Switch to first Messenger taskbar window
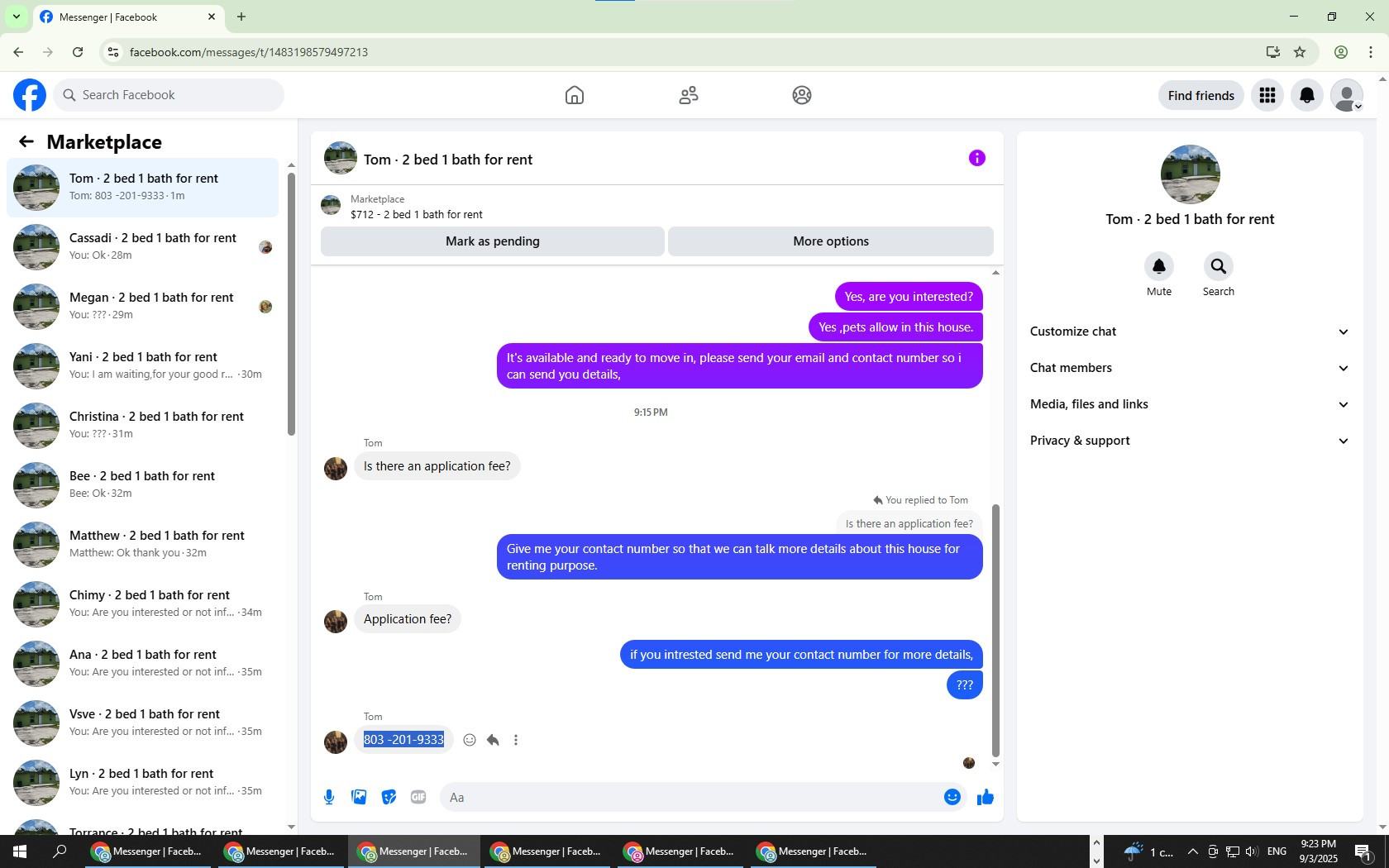The height and width of the screenshot is (868, 1389). pyautogui.click(x=148, y=851)
